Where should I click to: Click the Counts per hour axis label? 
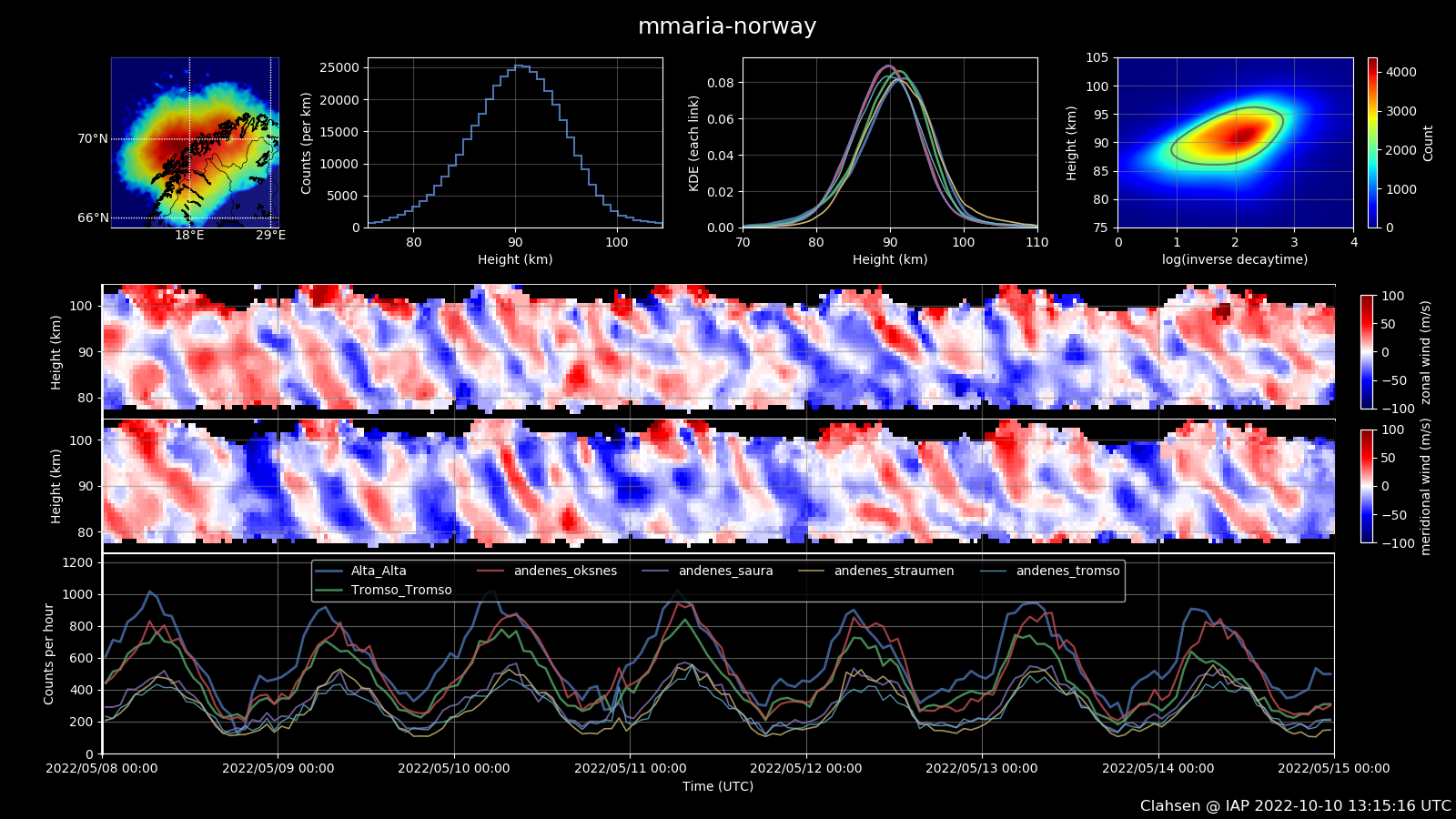click(x=49, y=653)
